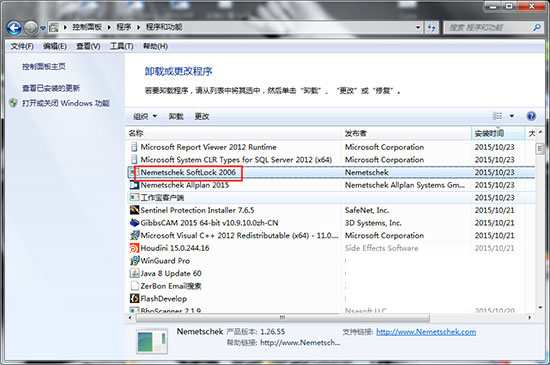The image size is (550, 365).
Task: Click the FlashDevelop icon
Action: (134, 298)
